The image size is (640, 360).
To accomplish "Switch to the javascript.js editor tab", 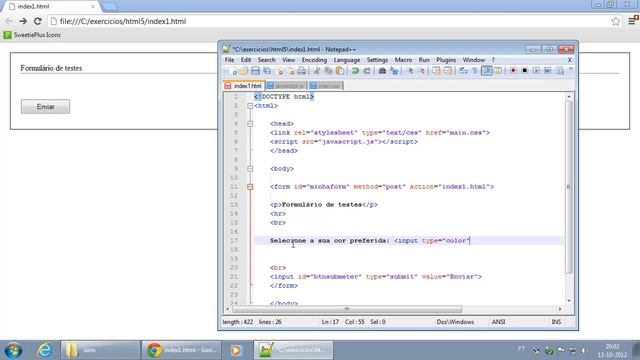I will point(286,86).
